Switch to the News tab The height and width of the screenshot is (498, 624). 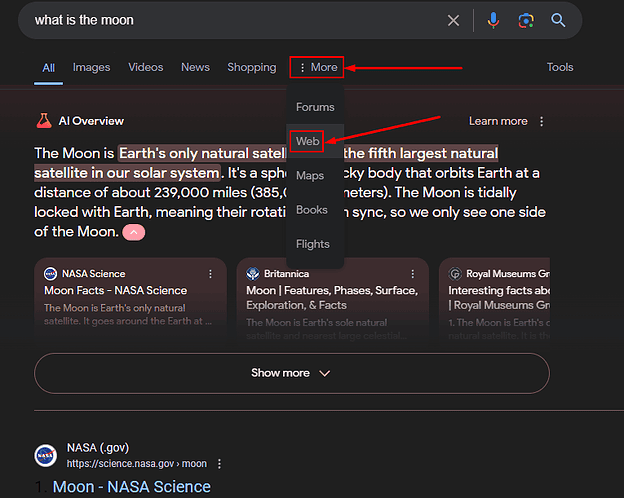pyautogui.click(x=195, y=67)
